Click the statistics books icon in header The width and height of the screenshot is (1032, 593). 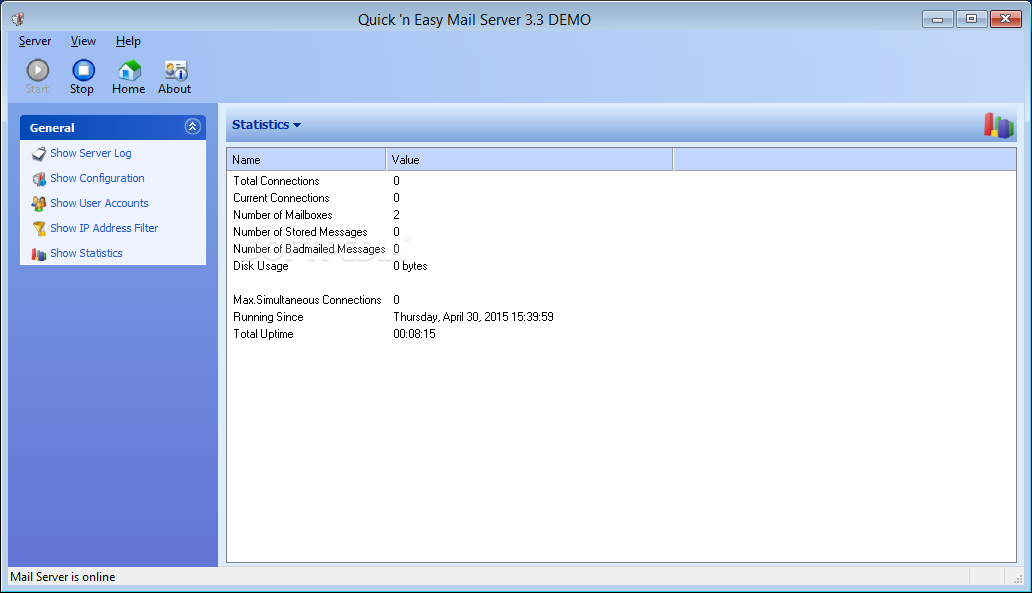coord(998,125)
